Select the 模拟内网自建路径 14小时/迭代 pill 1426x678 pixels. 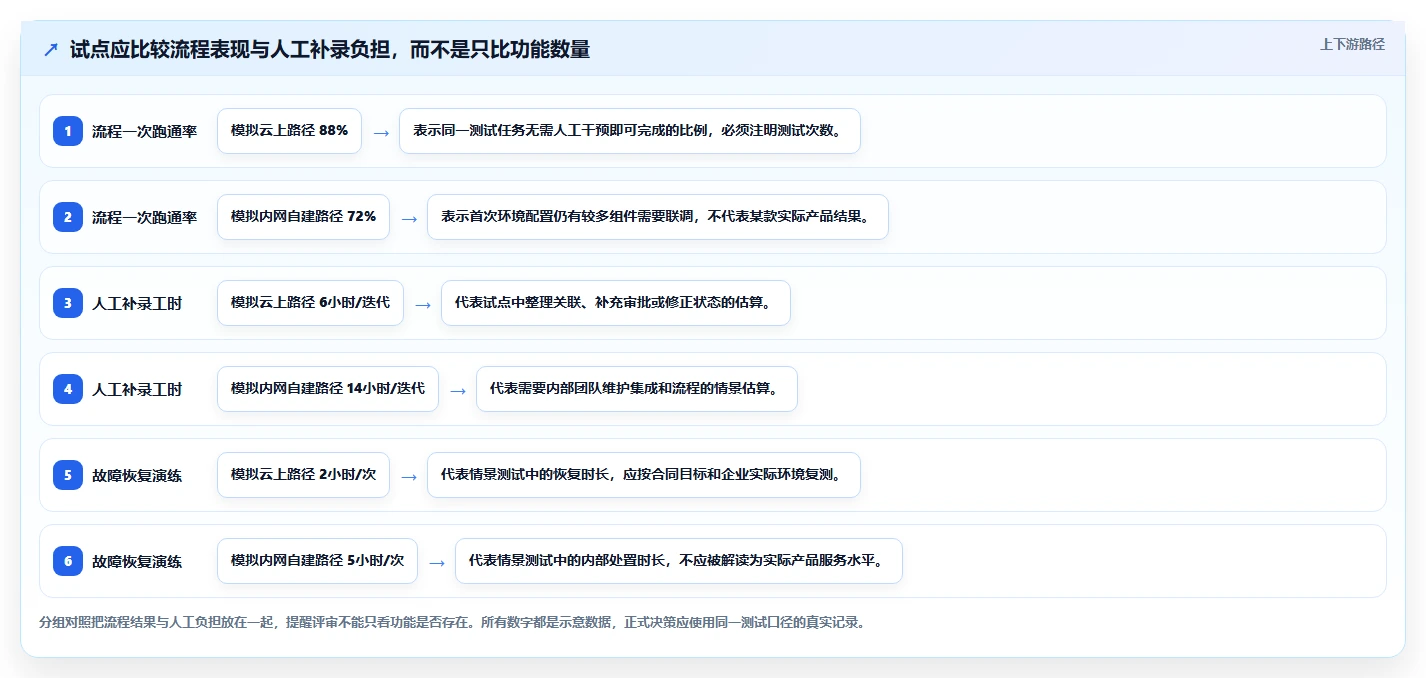tap(328, 389)
